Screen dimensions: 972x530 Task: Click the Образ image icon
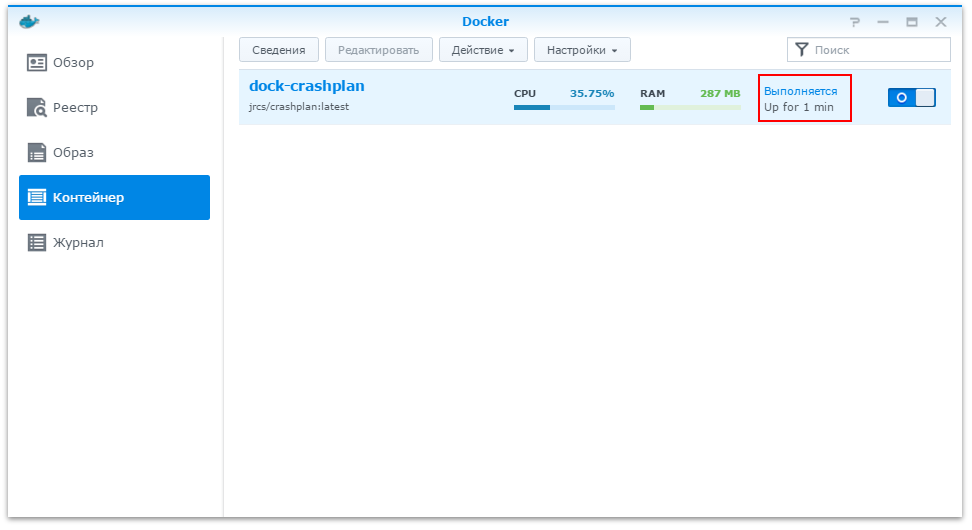click(37, 152)
